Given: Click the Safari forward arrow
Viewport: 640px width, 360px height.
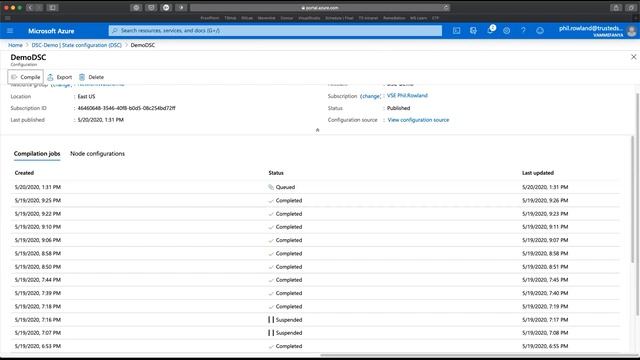Looking at the screenshot, I should pos(39,7).
